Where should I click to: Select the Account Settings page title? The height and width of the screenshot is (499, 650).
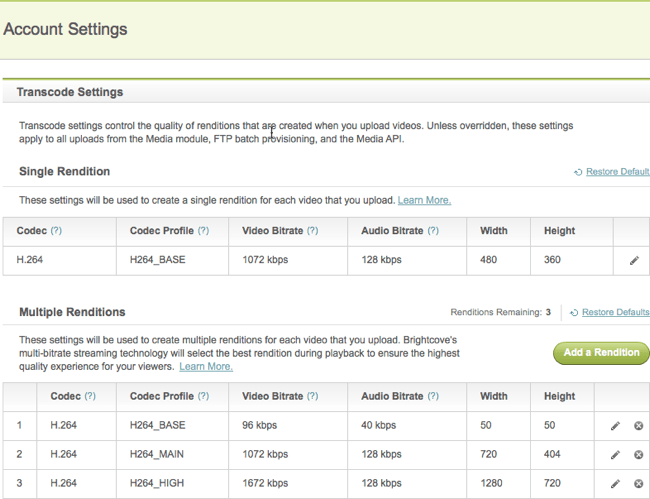pyautogui.click(x=65, y=29)
